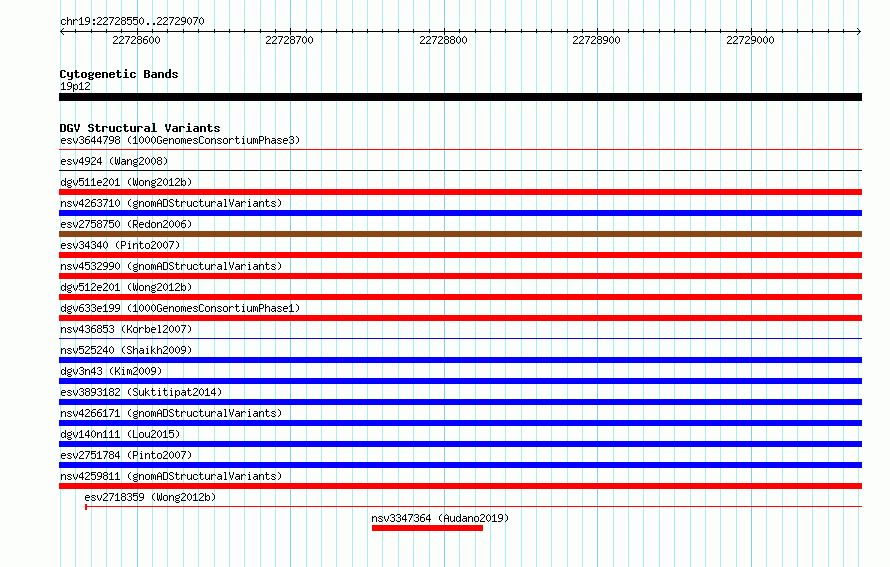Viewport: 890px width, 567px height.
Task: Click the blue nsv4263710 variant bar
Action: pos(460,213)
